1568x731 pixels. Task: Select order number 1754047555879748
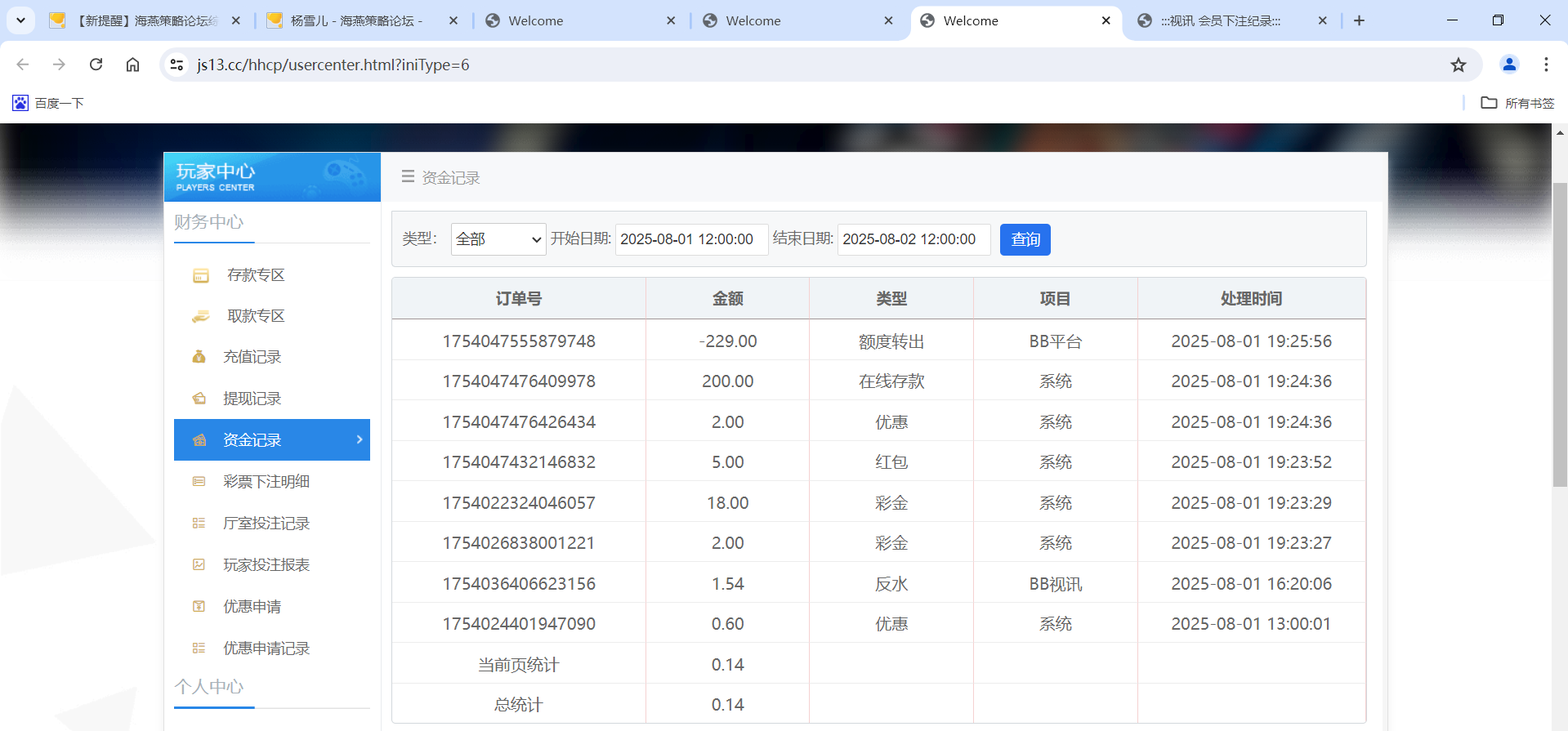click(x=519, y=341)
